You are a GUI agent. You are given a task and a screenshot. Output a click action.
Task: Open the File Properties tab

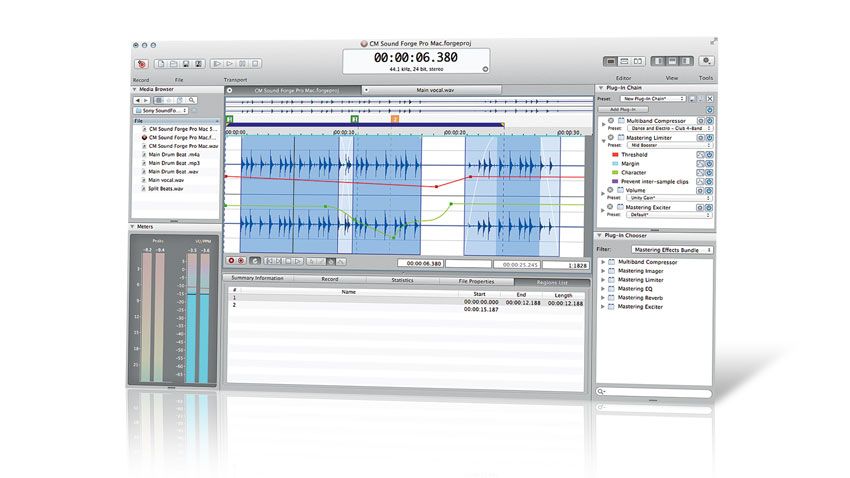pyautogui.click(x=476, y=281)
